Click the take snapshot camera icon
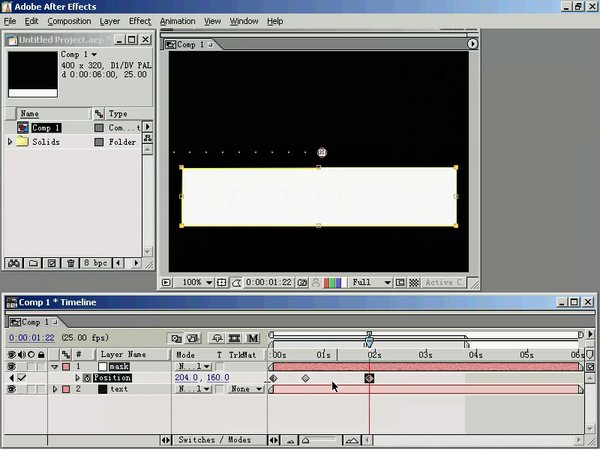Viewport: 600px width, 450px height. point(302,283)
